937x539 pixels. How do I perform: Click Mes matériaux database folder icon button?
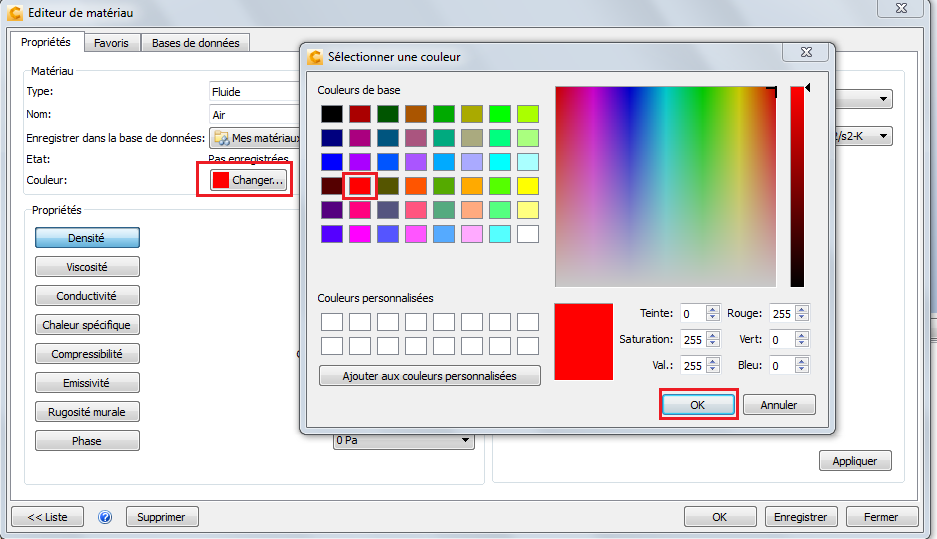pos(255,138)
